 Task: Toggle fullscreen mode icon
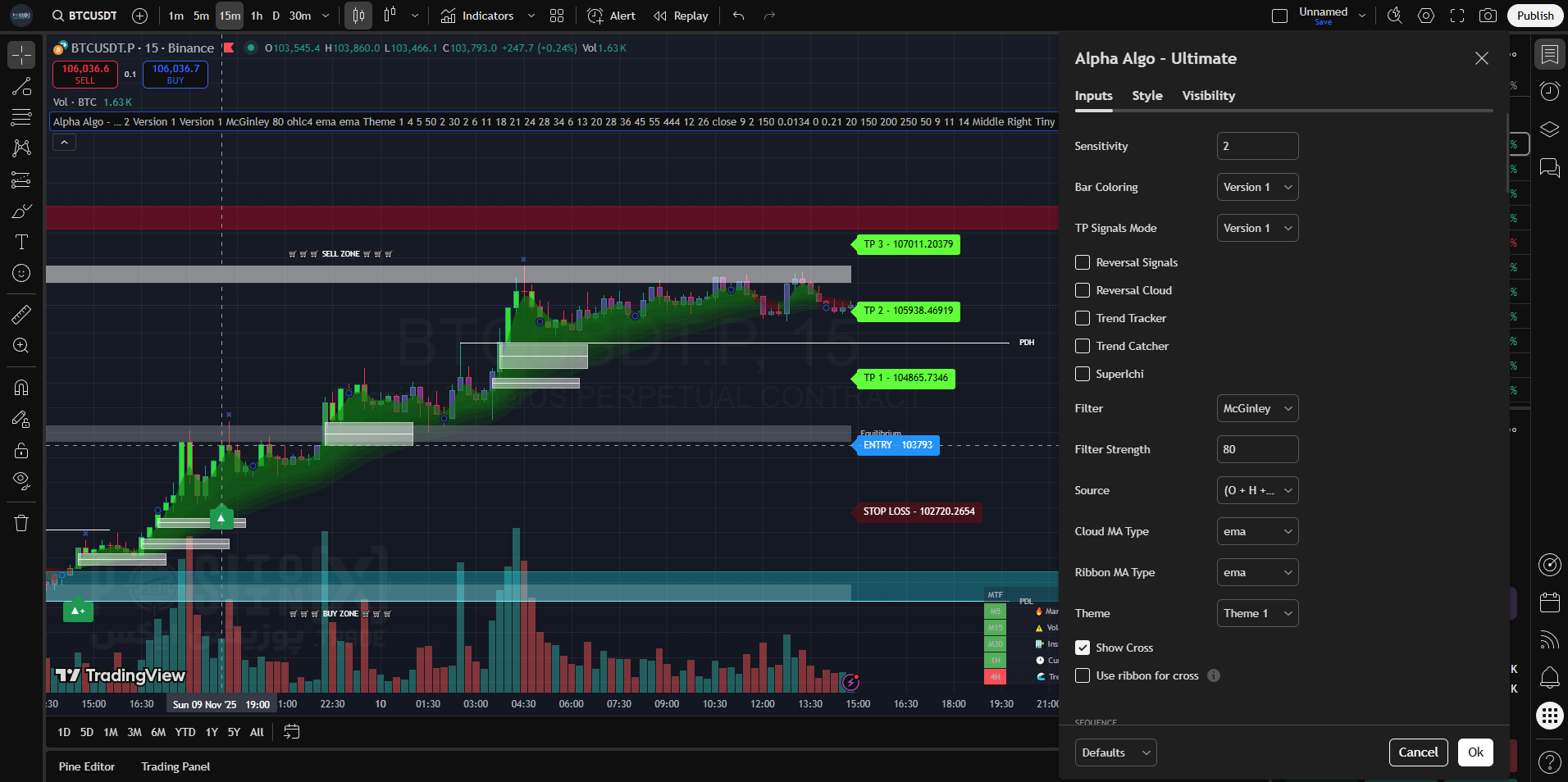click(x=1457, y=16)
